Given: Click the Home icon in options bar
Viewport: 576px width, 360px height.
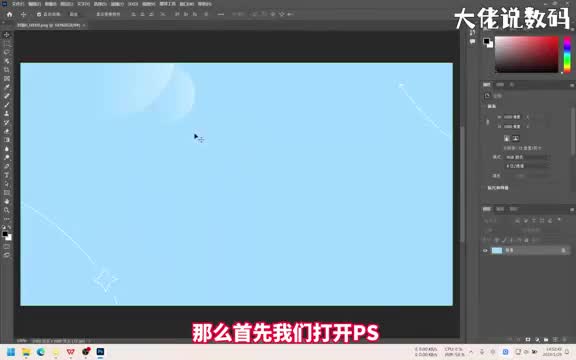Looking at the screenshot, I should tap(10, 14).
